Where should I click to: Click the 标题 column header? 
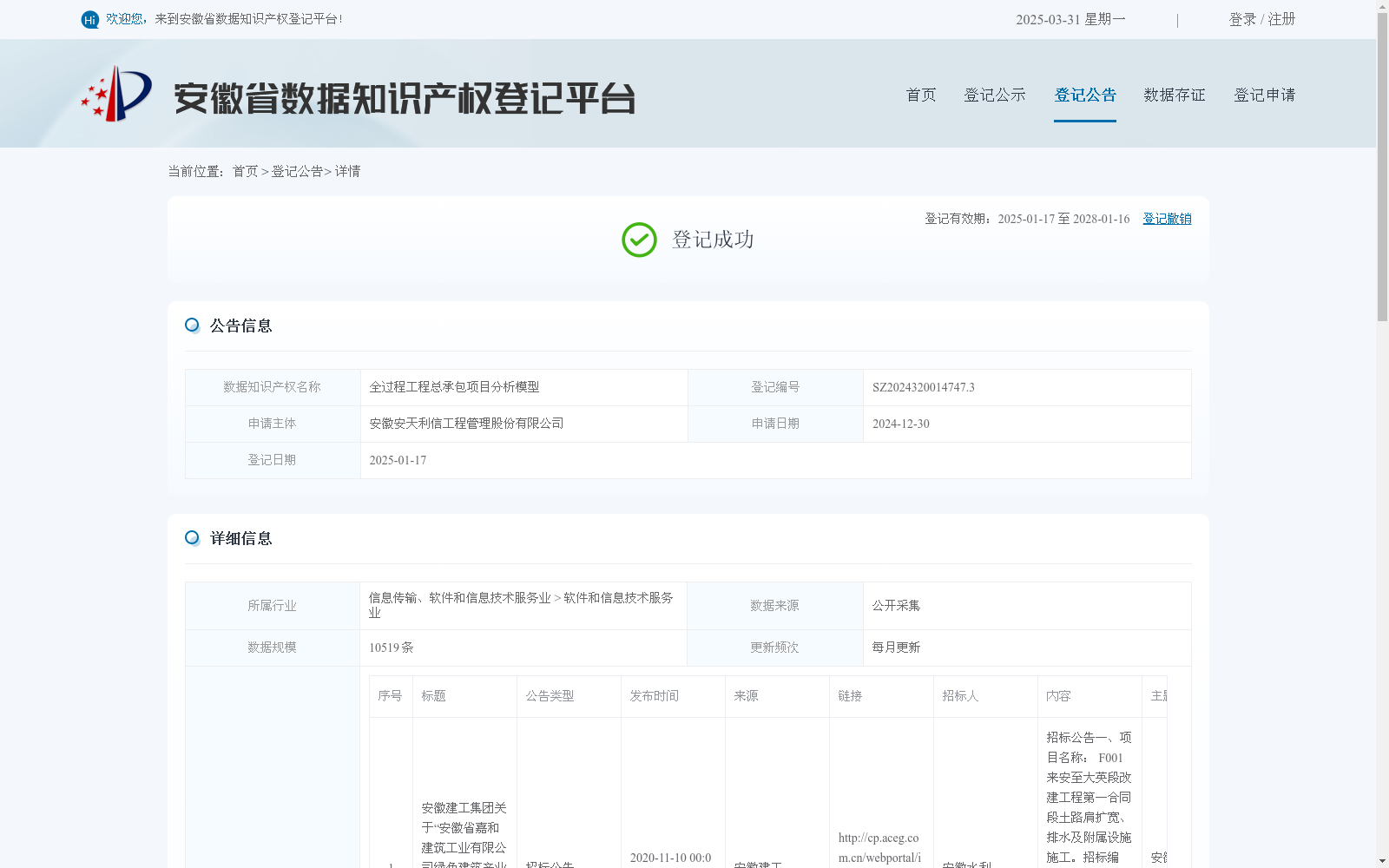point(464,696)
